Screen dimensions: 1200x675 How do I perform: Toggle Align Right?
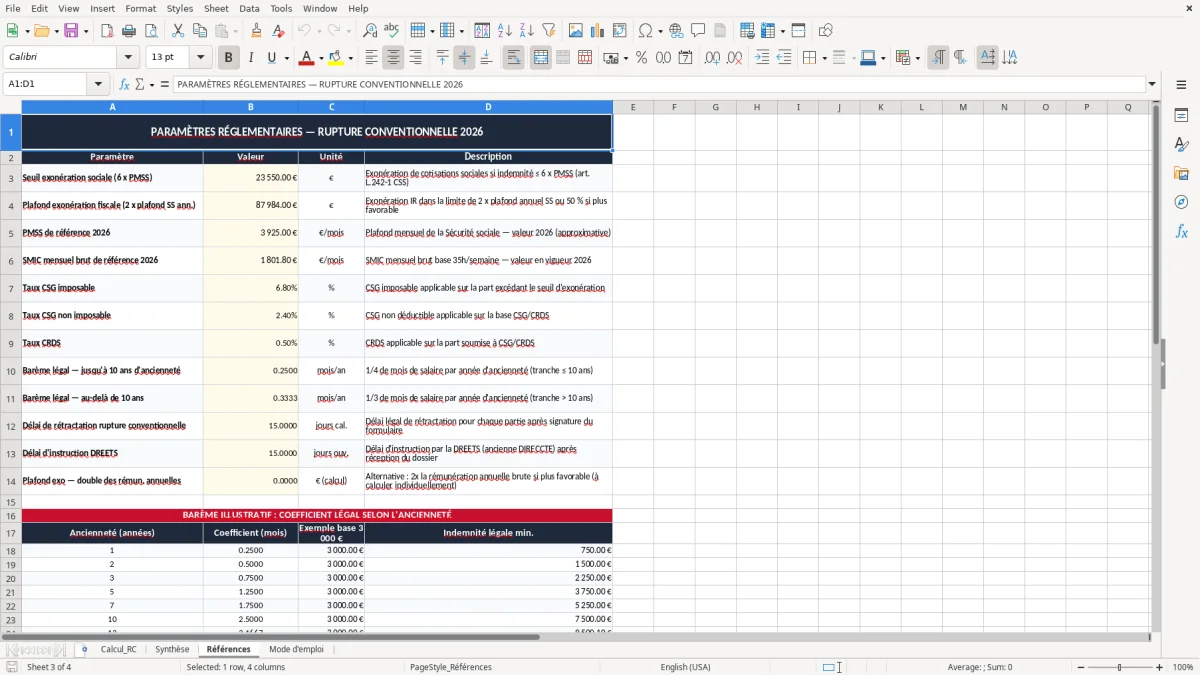415,58
